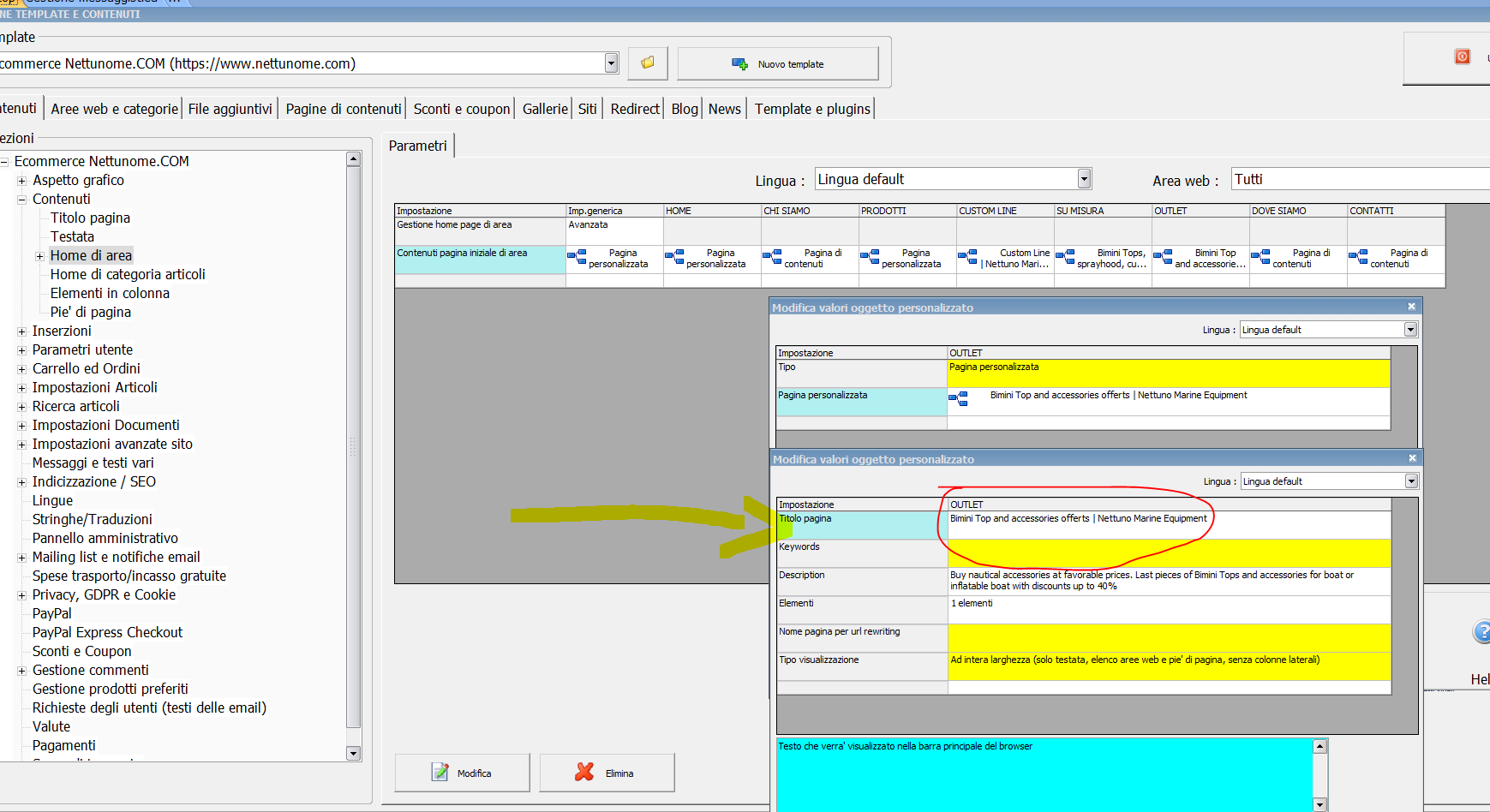The image size is (1490, 812).
Task: Expand the Carrello ed Ordini node
Action: [21, 369]
